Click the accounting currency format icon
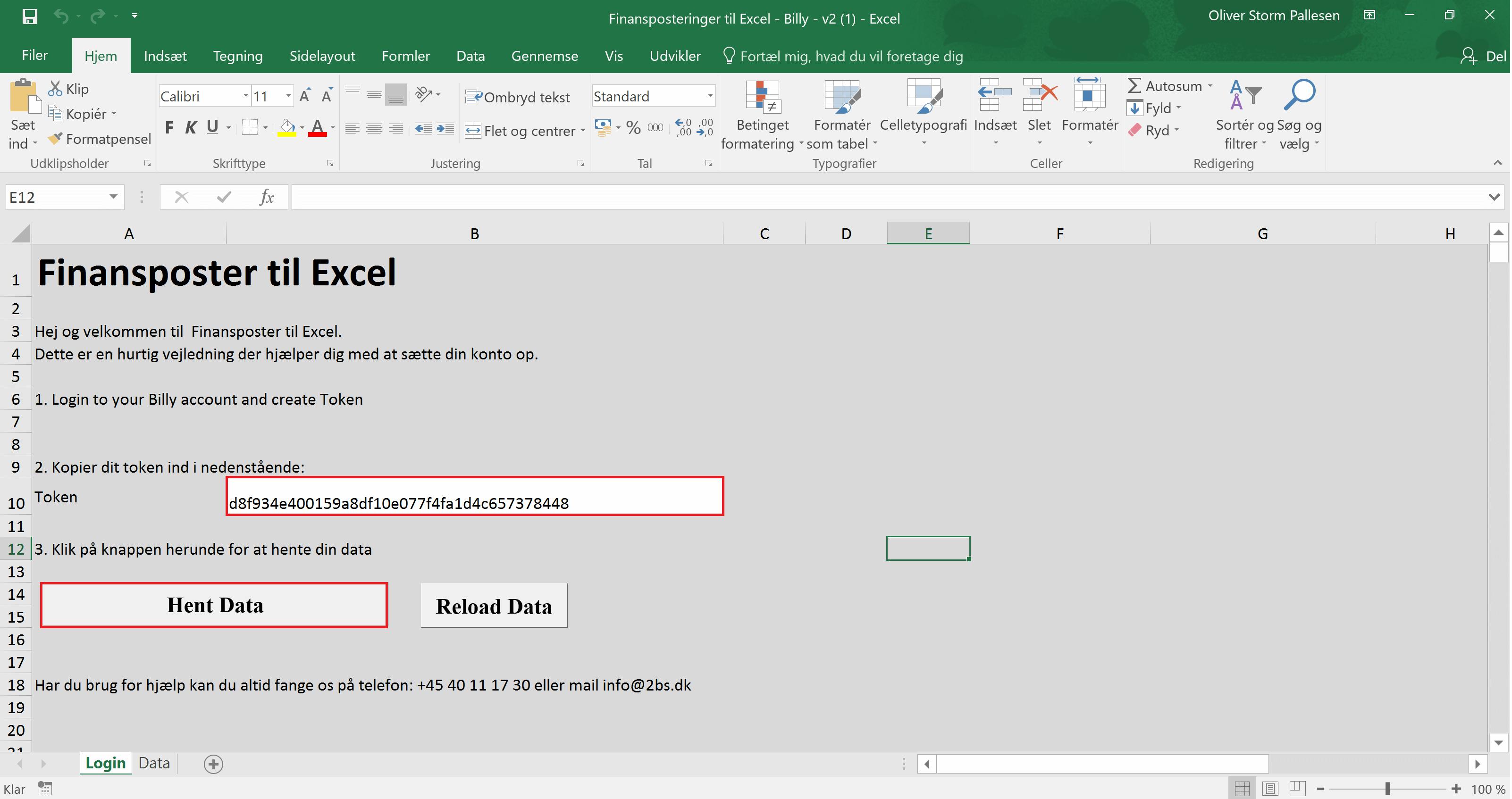Screen dimensions: 1512x799 coord(603,127)
